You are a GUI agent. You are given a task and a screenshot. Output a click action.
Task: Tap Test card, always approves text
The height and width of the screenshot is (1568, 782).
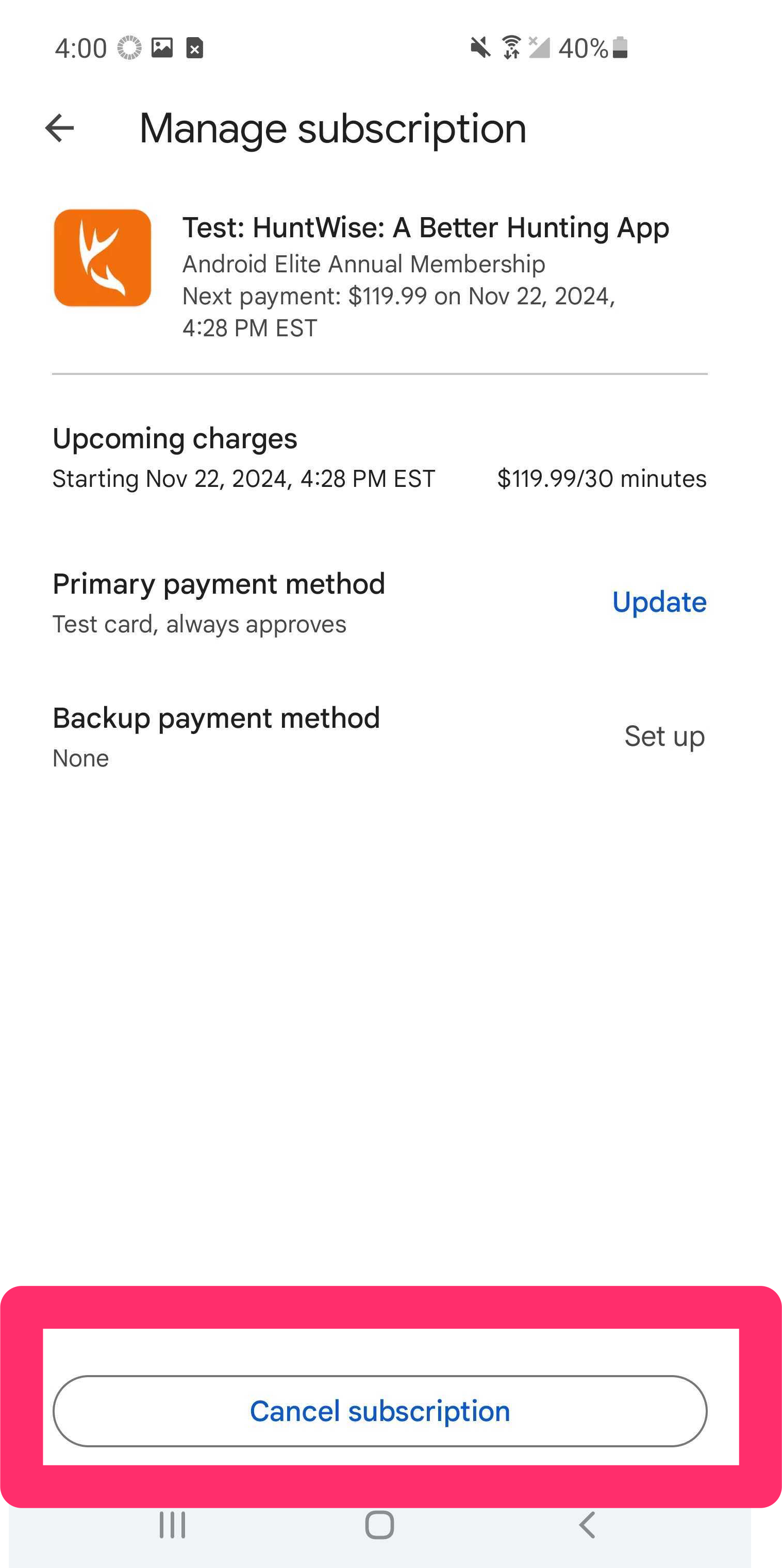pos(199,625)
